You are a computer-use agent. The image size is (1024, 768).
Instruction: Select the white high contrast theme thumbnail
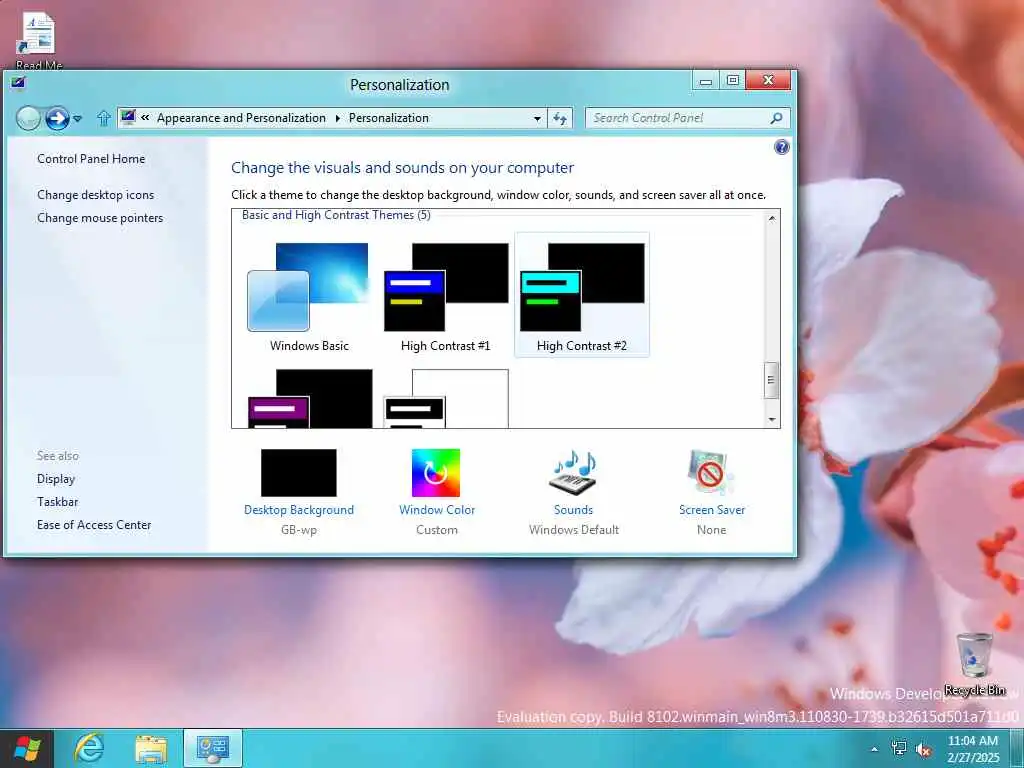446,398
